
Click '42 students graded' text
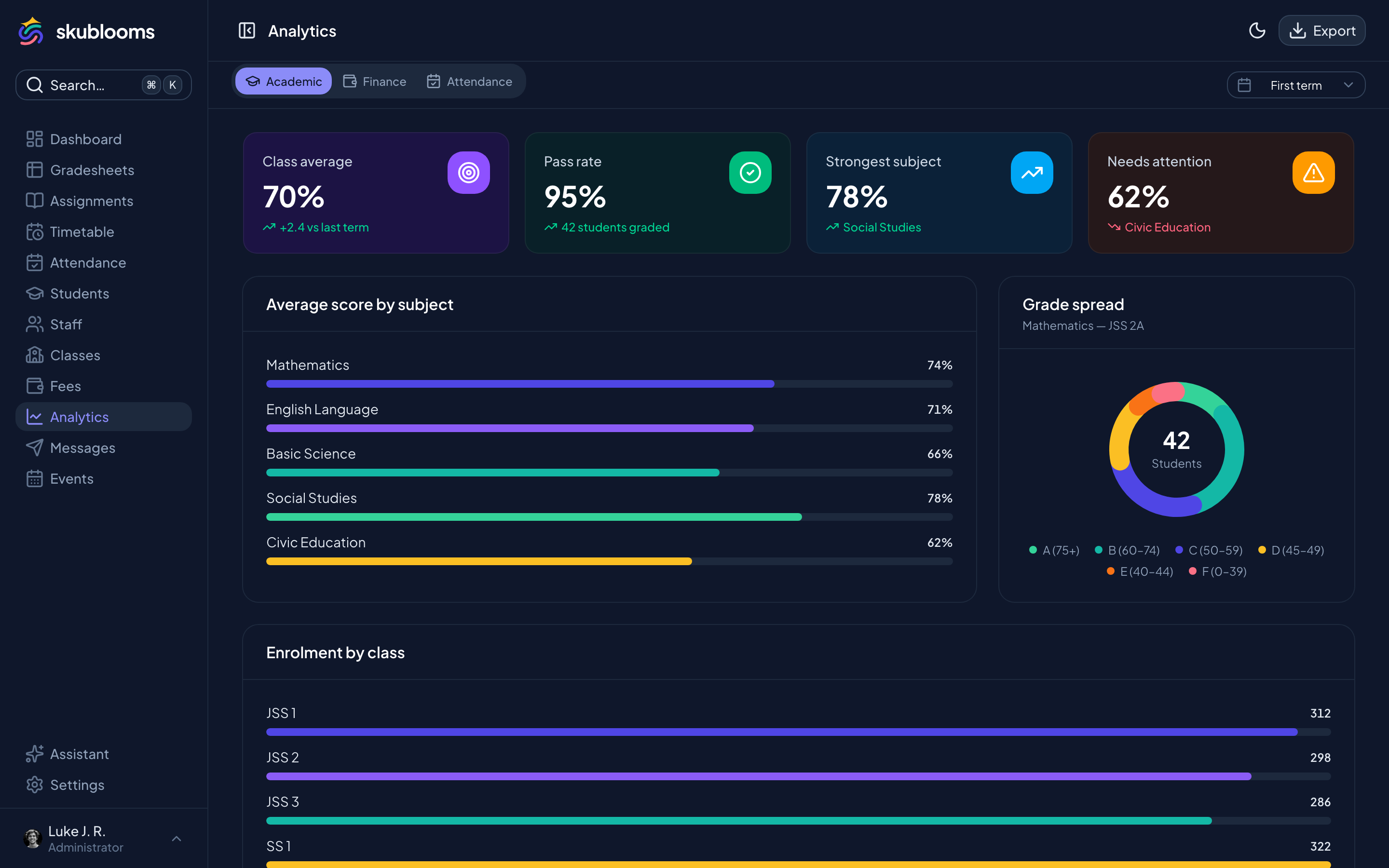coord(615,227)
